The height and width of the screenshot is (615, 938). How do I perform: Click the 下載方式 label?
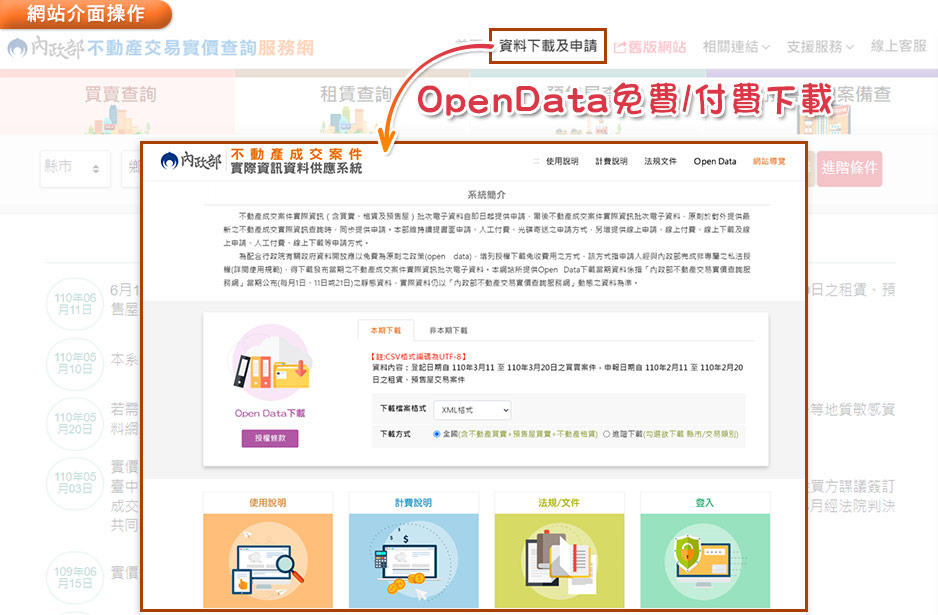[395, 434]
